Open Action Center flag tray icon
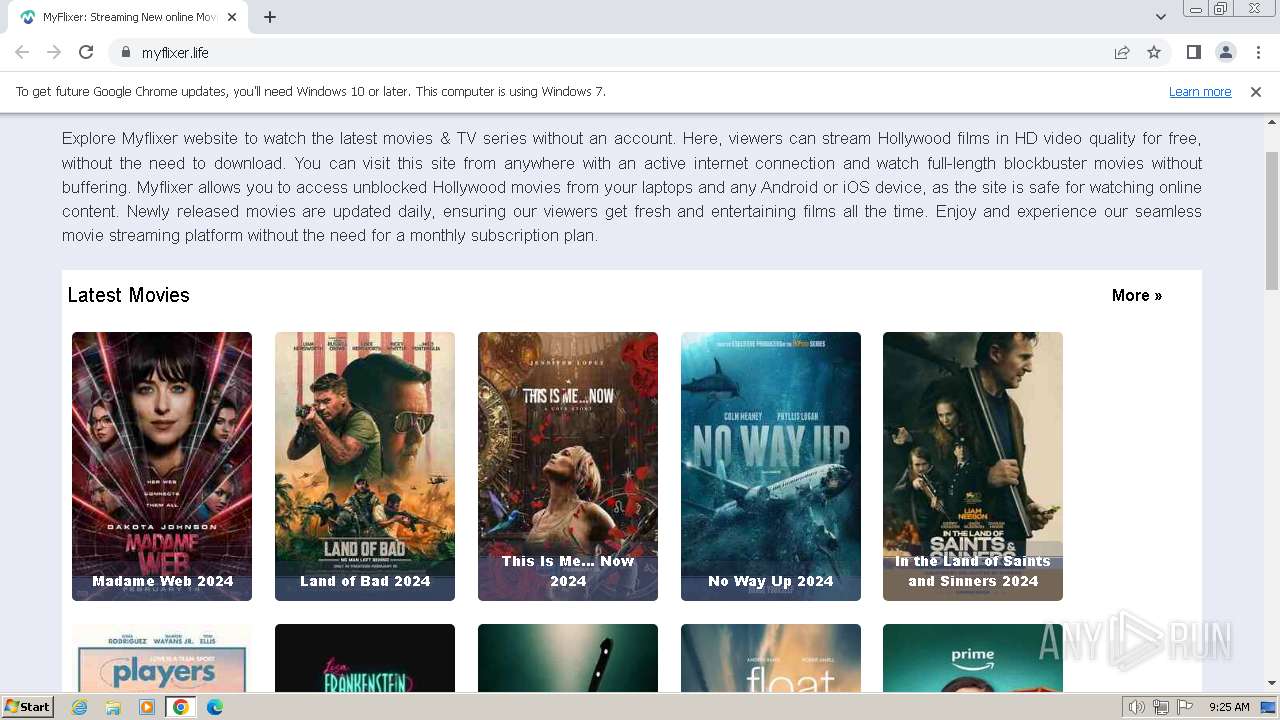The height and width of the screenshot is (720, 1280). coord(1185,707)
